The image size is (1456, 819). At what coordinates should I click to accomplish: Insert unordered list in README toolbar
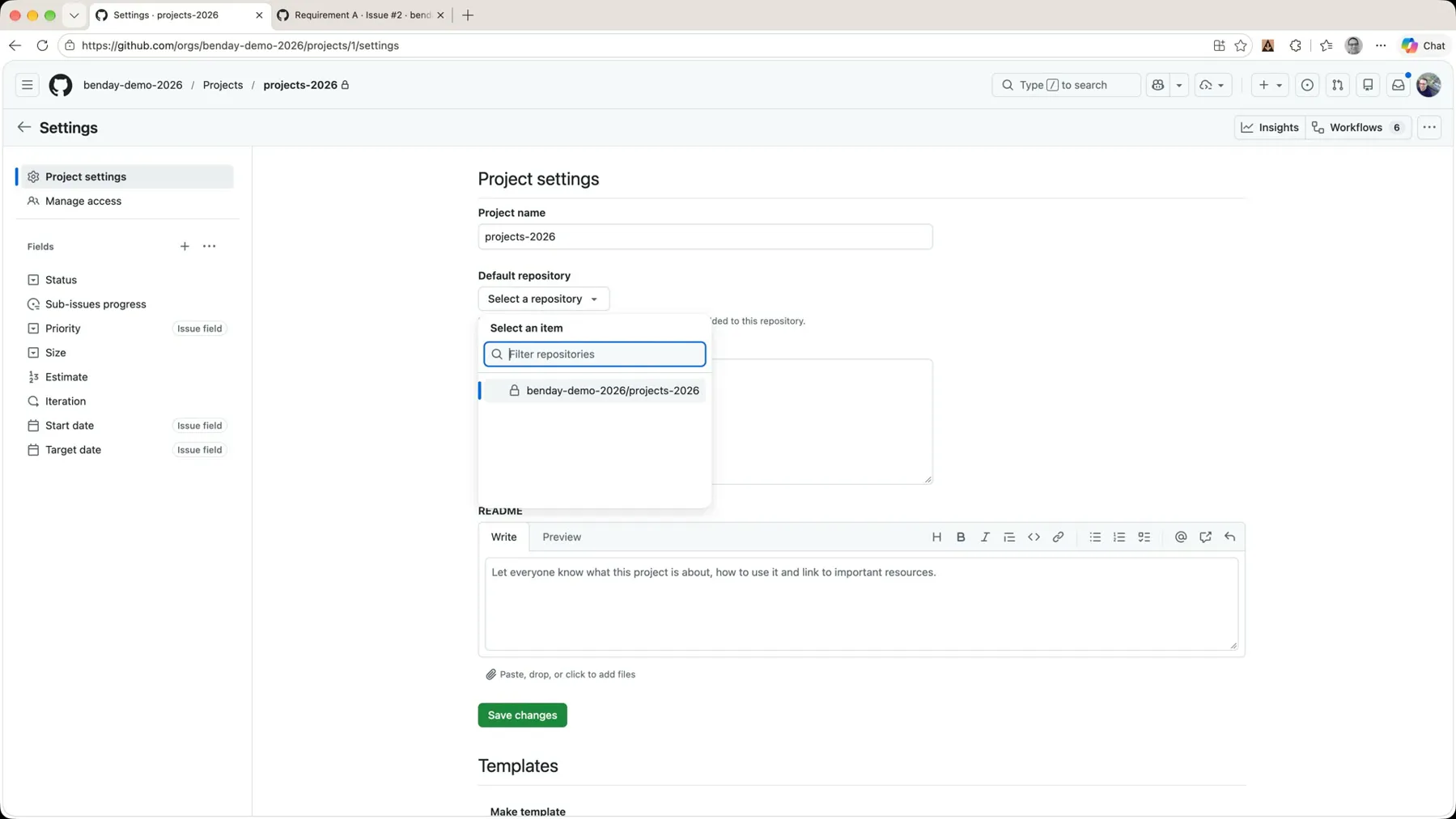[1095, 537]
